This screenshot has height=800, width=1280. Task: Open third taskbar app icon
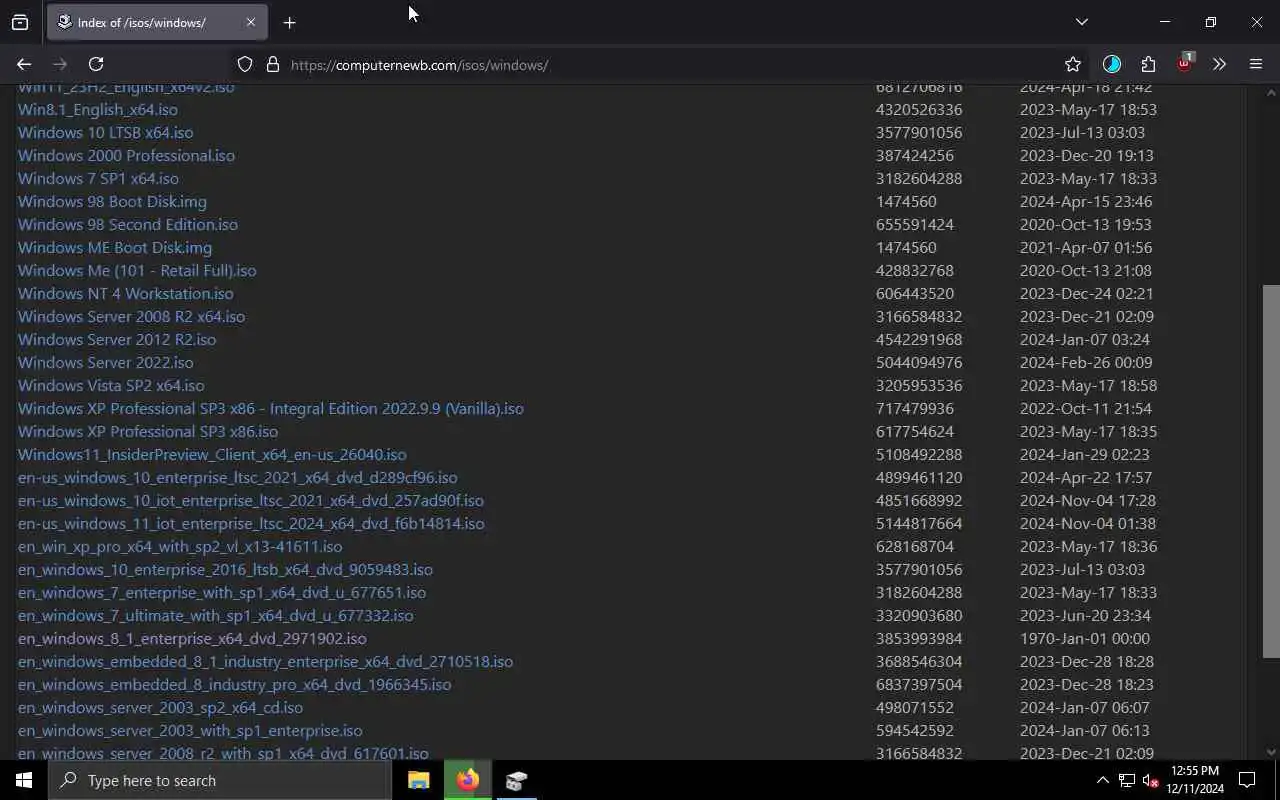(516, 780)
